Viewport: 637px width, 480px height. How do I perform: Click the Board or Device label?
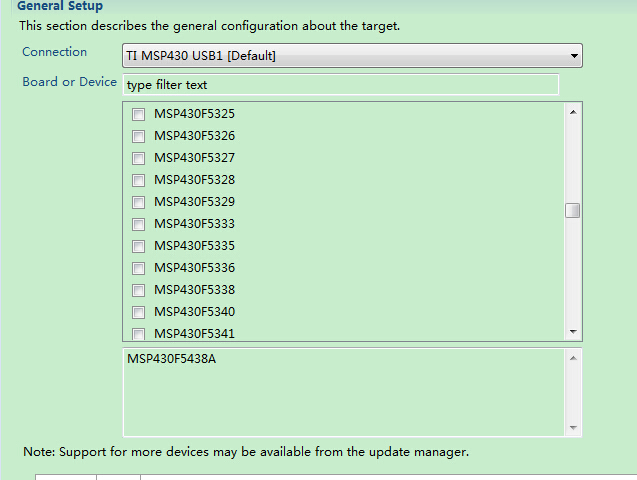click(69, 82)
